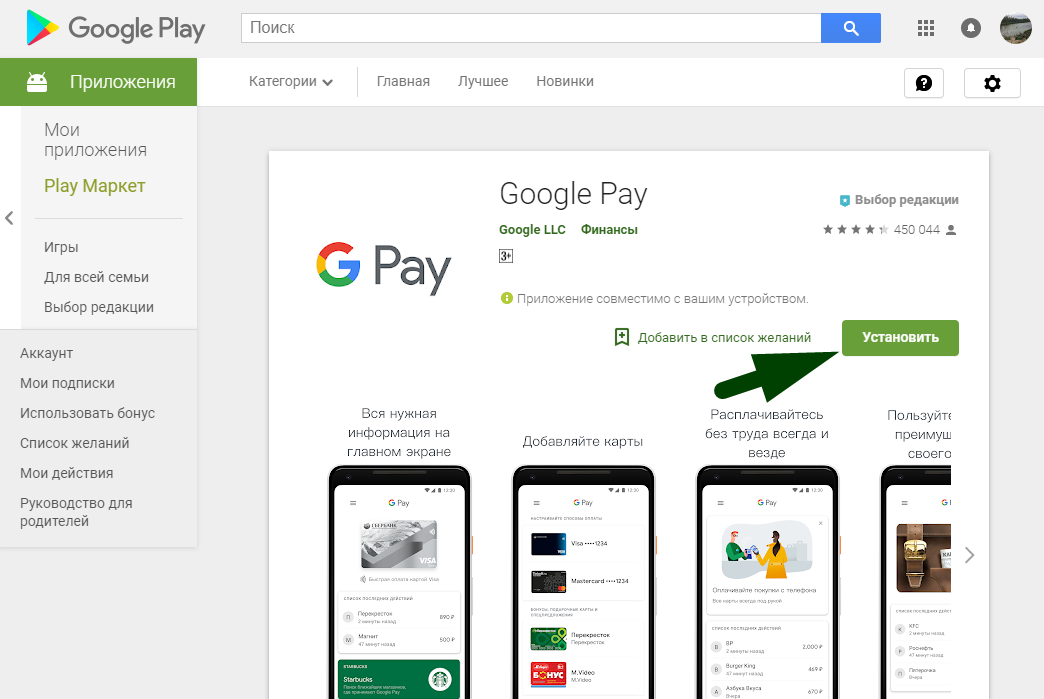Collapse the left sidebar arrow
This screenshot has height=699, width=1044.
click(9, 218)
